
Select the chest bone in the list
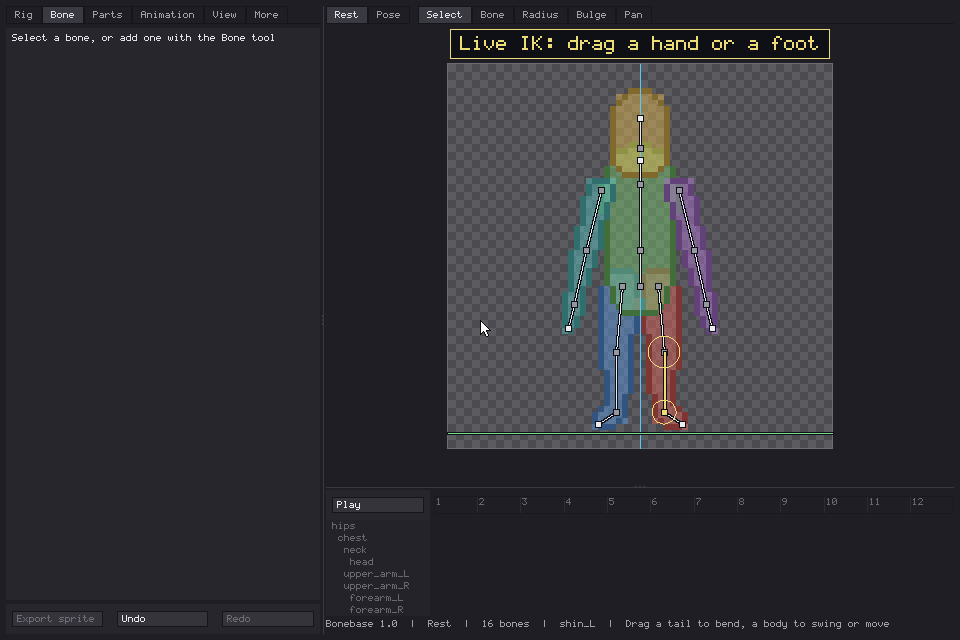point(352,538)
